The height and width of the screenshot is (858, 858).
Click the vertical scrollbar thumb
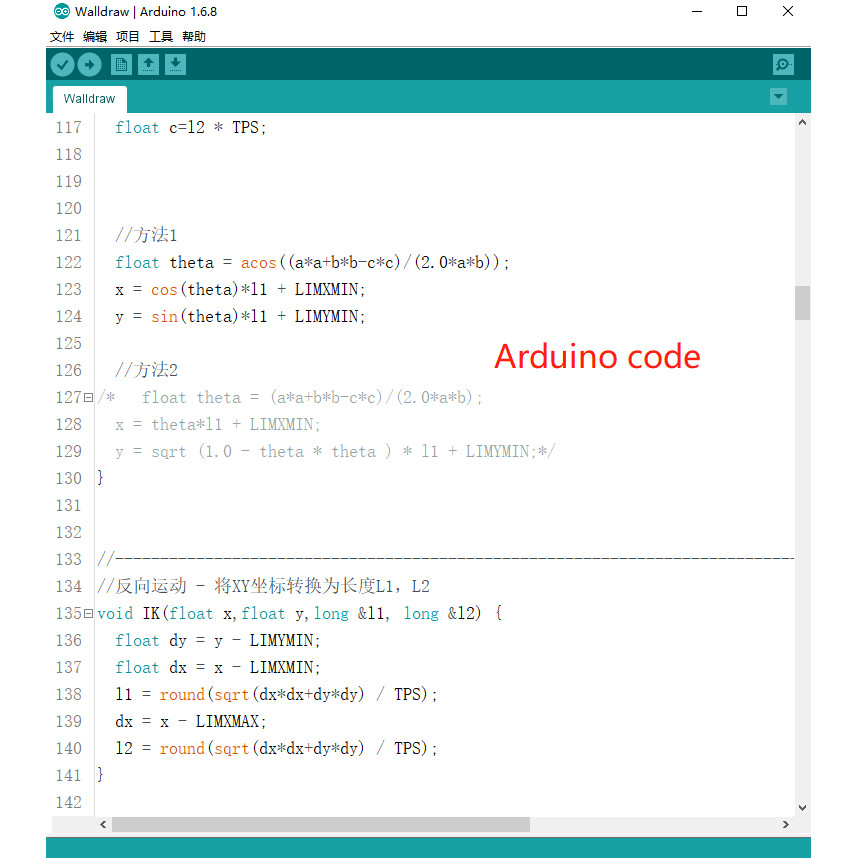802,302
